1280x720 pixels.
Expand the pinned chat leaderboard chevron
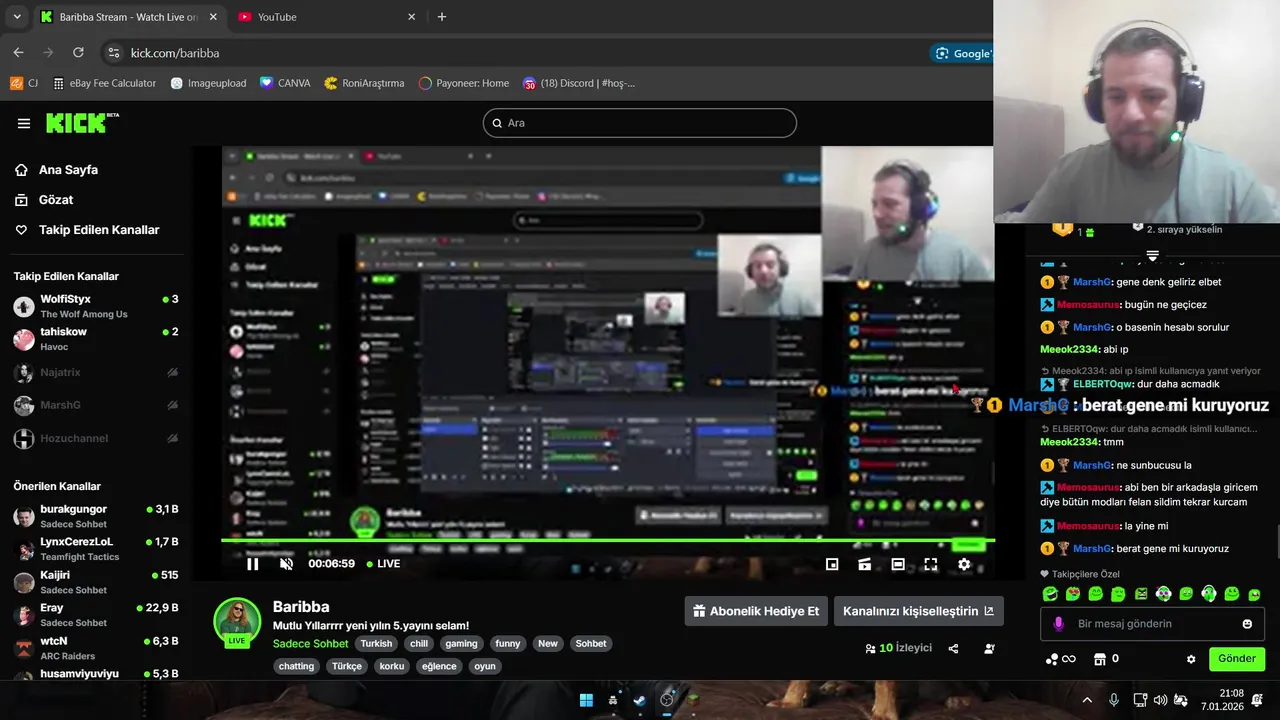pos(1153,256)
